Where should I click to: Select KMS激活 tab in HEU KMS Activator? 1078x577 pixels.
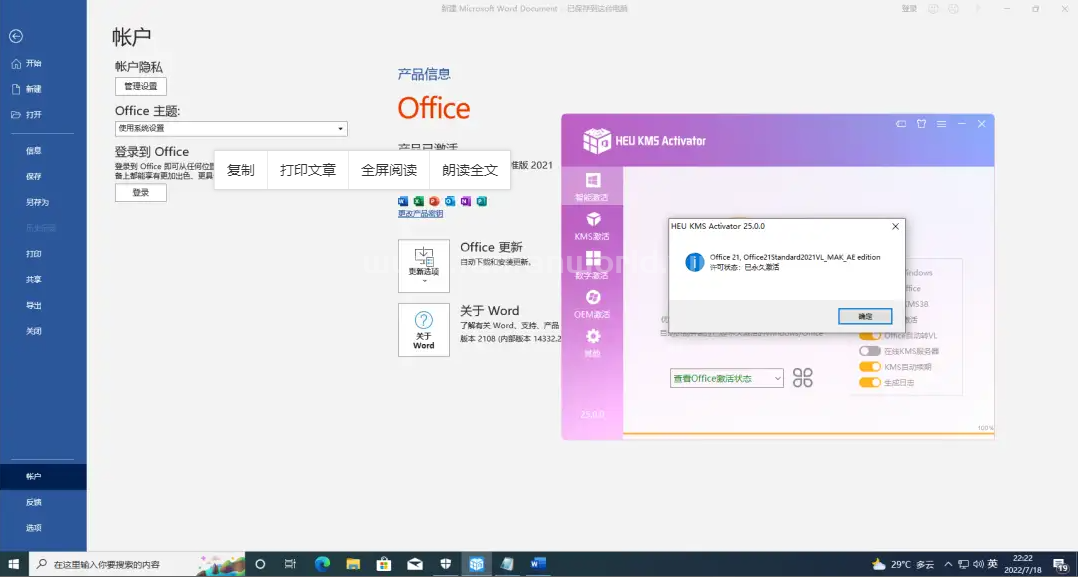click(x=592, y=226)
